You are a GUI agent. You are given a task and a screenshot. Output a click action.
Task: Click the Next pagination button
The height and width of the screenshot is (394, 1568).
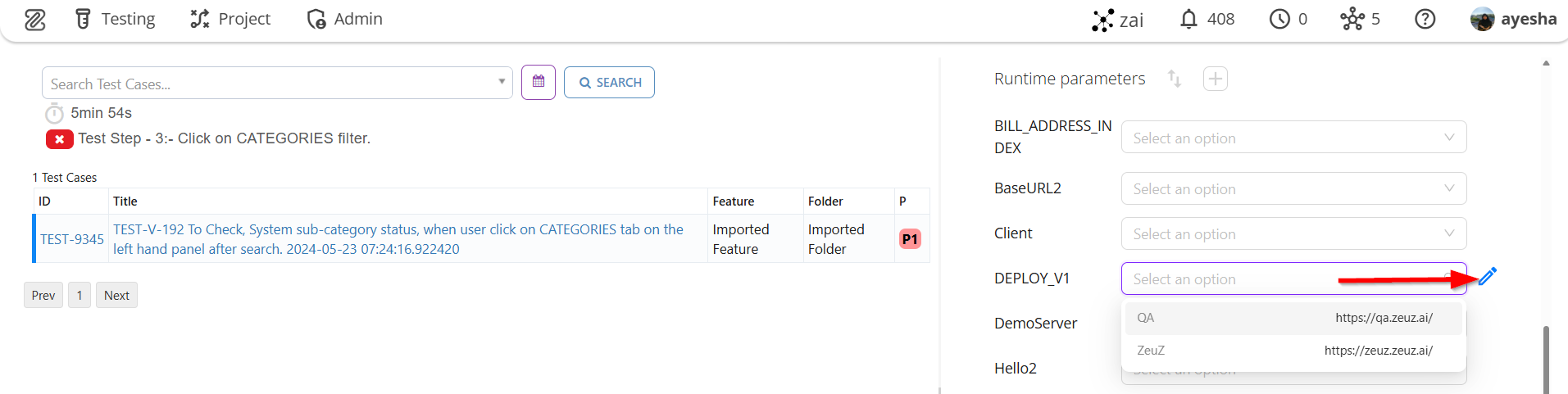[116, 296]
